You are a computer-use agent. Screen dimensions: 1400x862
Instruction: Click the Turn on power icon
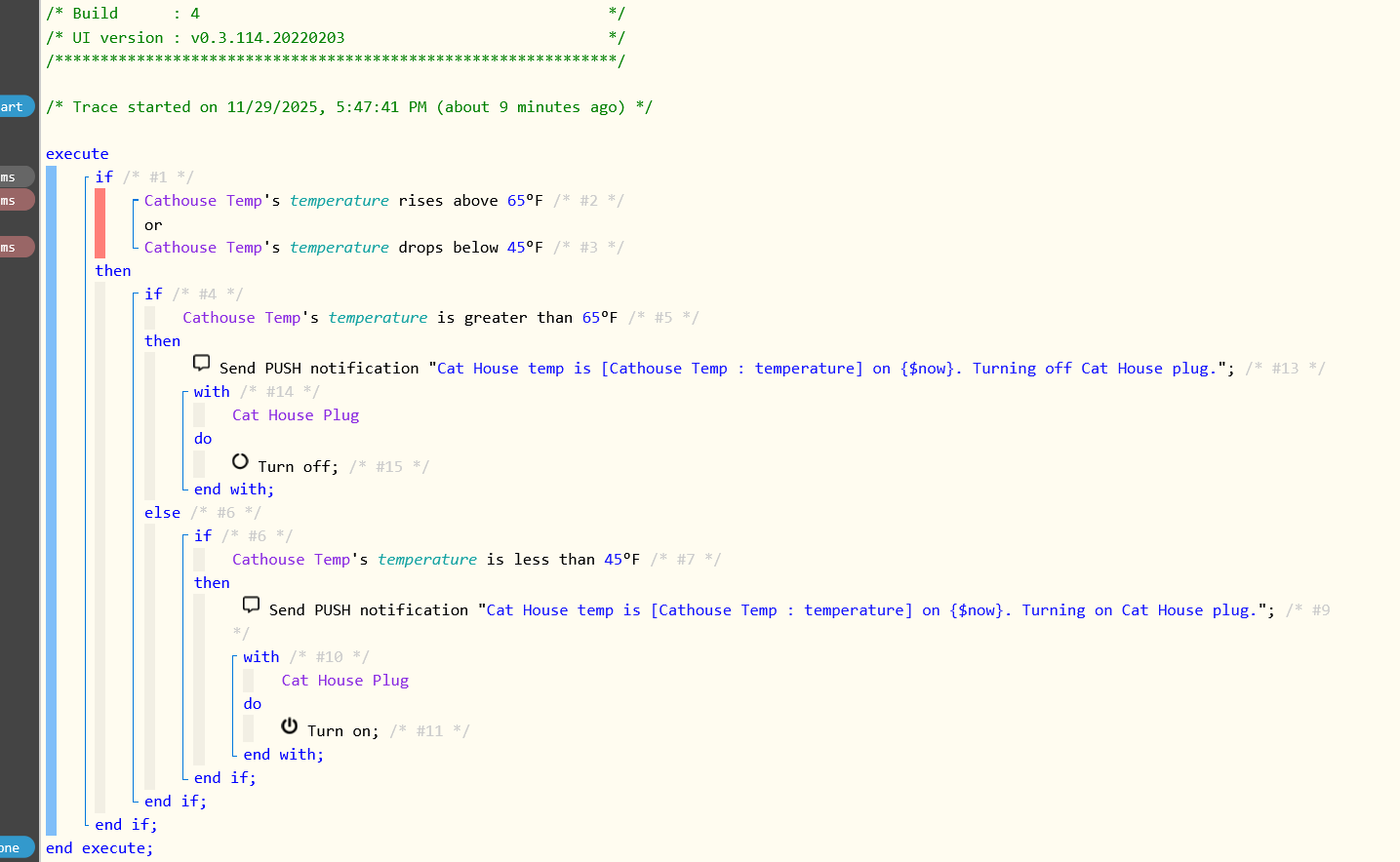point(290,726)
